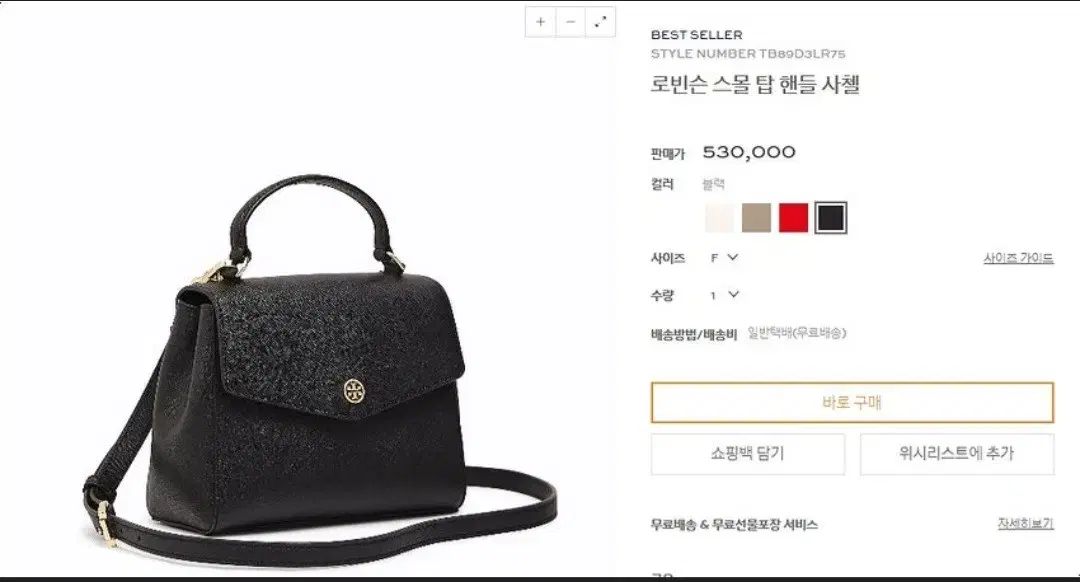Pick the red color swatch
The image size is (1080, 582).
coord(793,218)
